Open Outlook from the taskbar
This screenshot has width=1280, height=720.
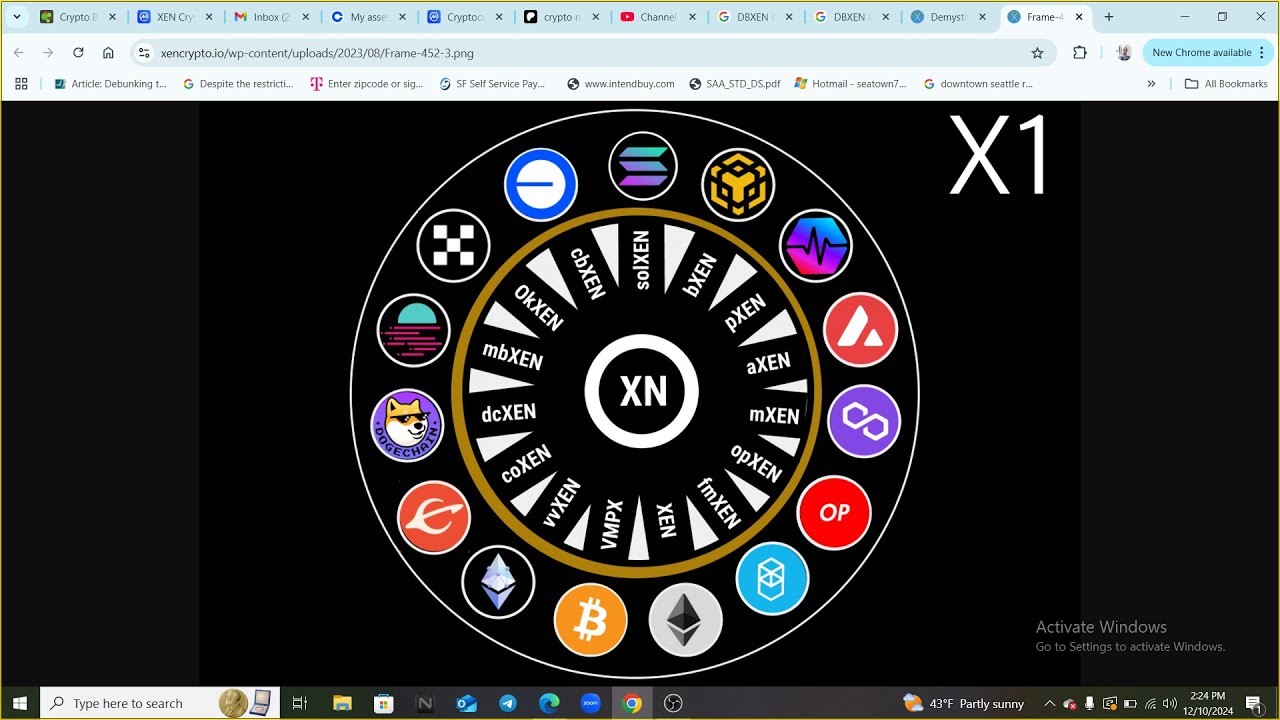(x=466, y=703)
